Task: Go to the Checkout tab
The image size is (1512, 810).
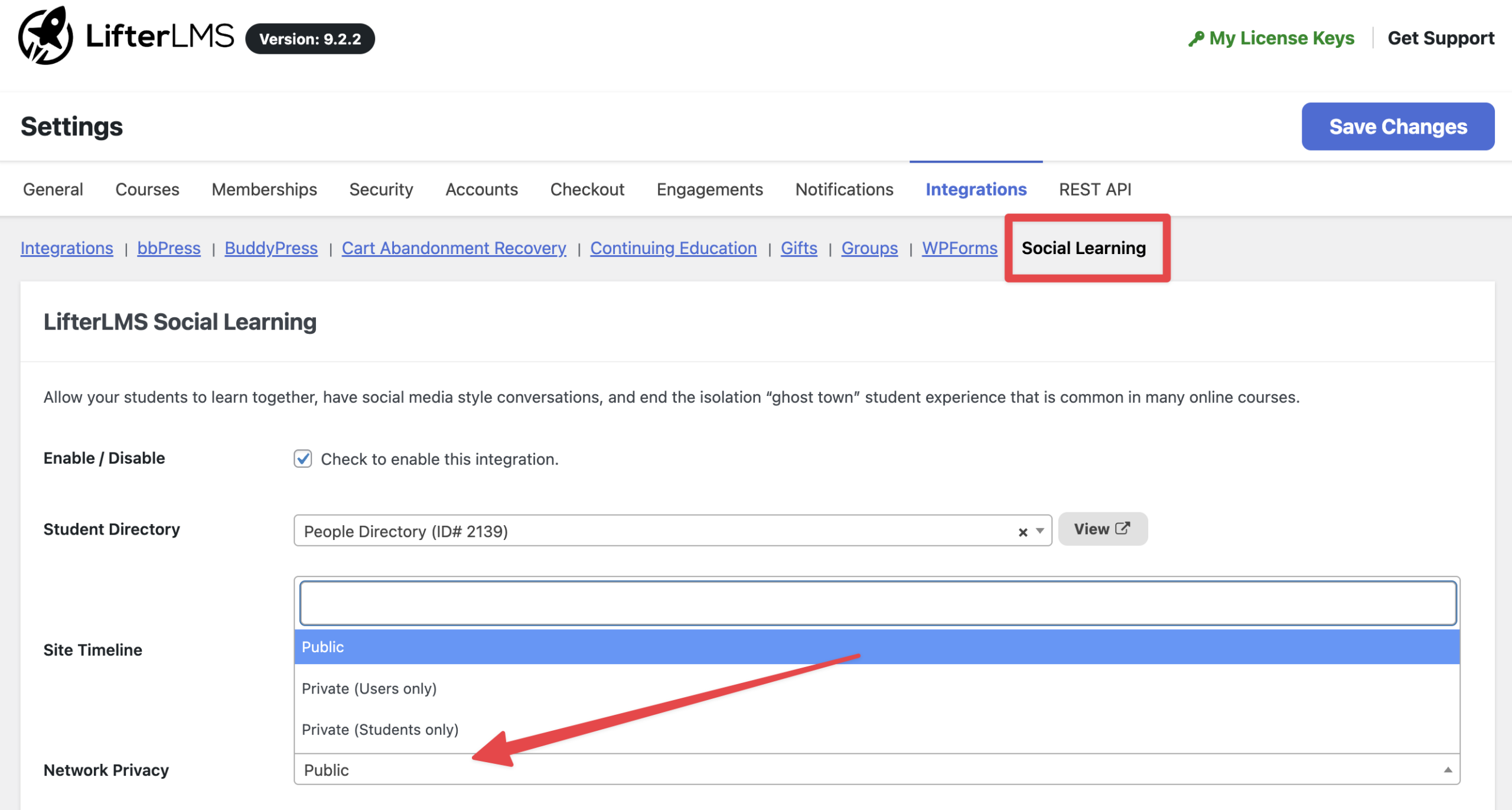Action: 587,190
